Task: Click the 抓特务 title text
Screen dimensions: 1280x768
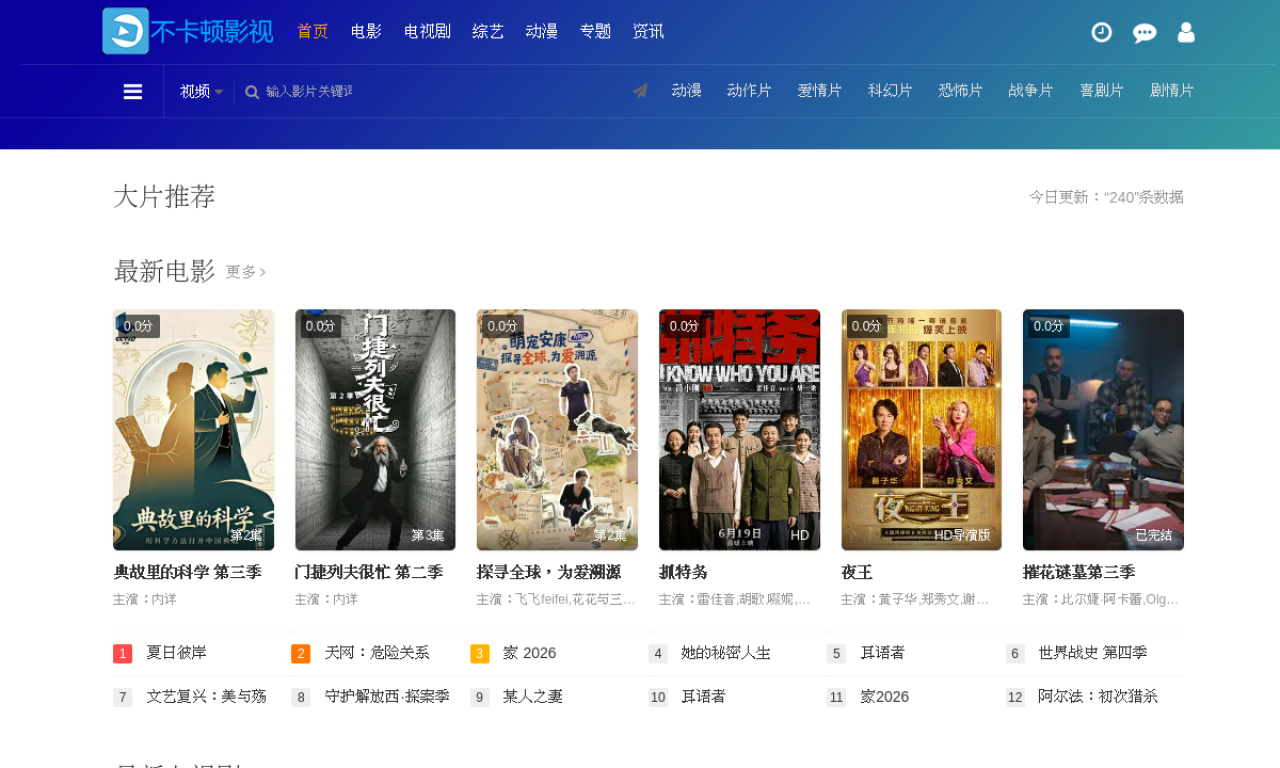Action: point(683,573)
